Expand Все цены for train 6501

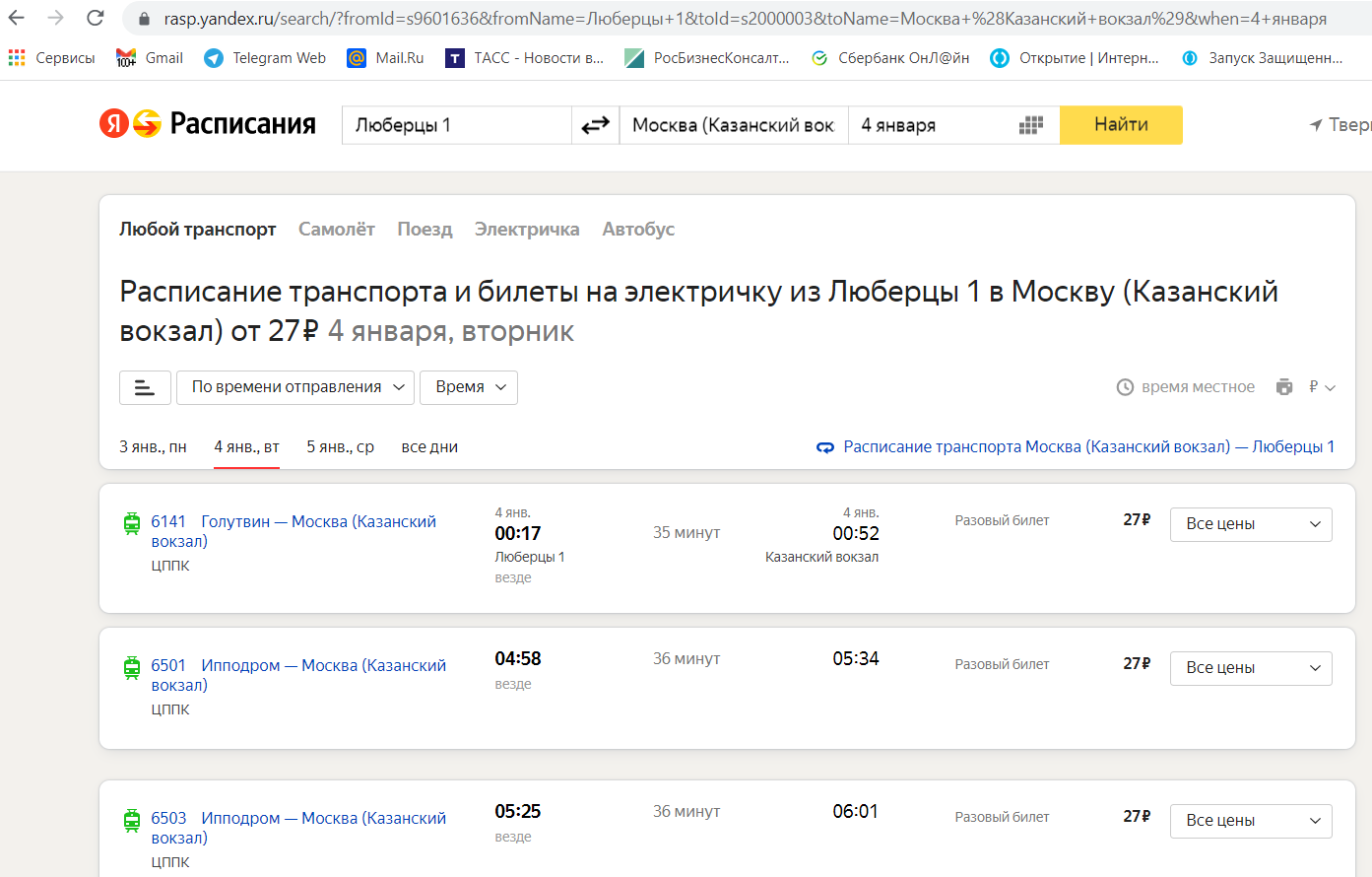(x=1250, y=668)
